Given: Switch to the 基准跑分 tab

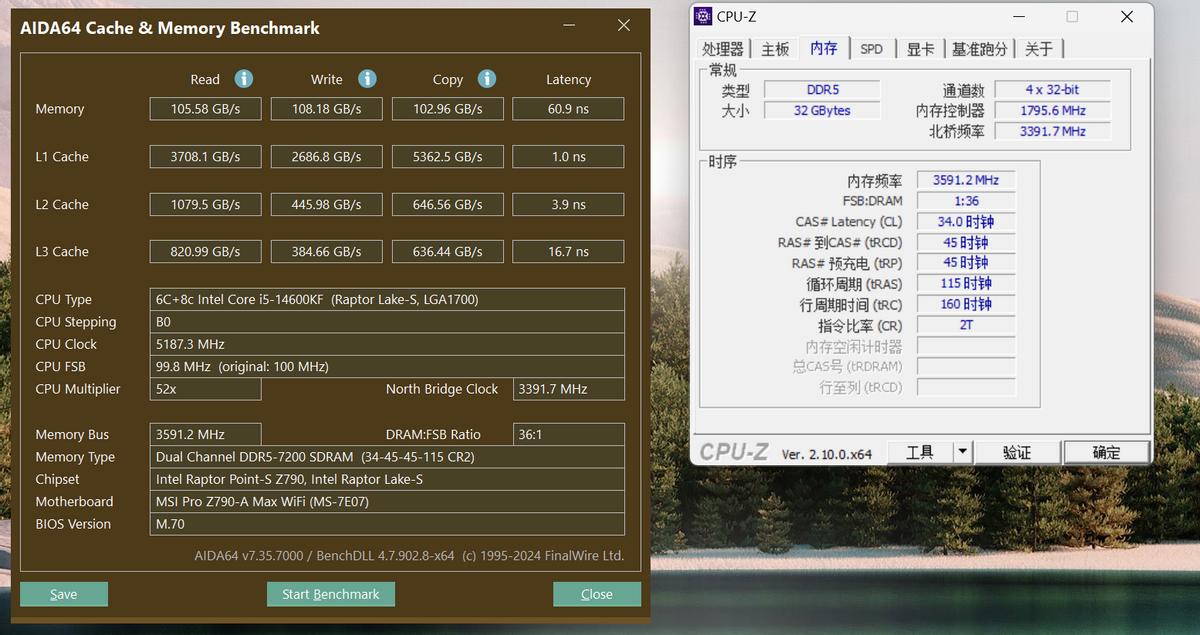Looking at the screenshot, I should coord(980,48).
